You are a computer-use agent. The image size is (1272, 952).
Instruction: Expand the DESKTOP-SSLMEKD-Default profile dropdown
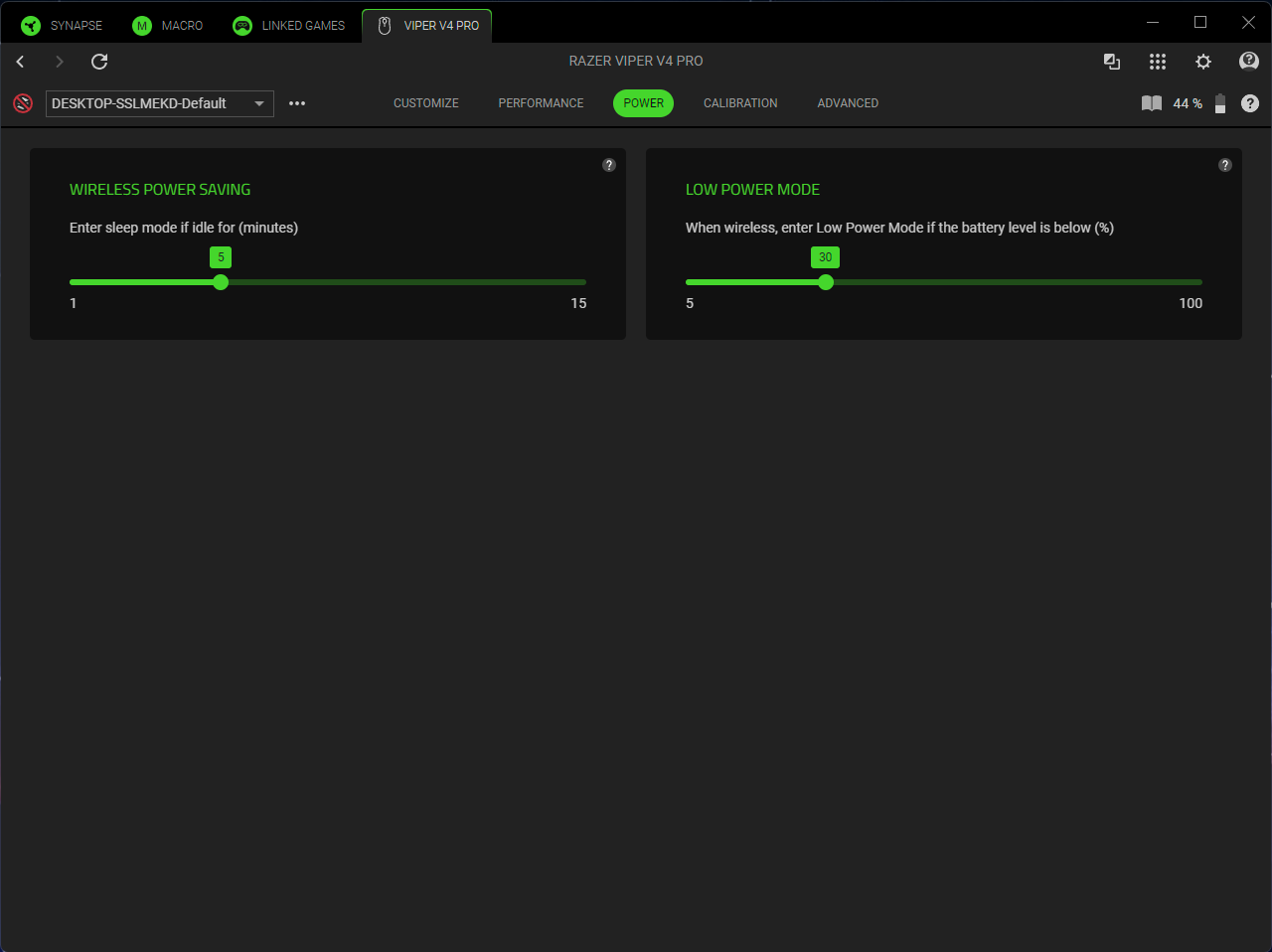(x=160, y=103)
